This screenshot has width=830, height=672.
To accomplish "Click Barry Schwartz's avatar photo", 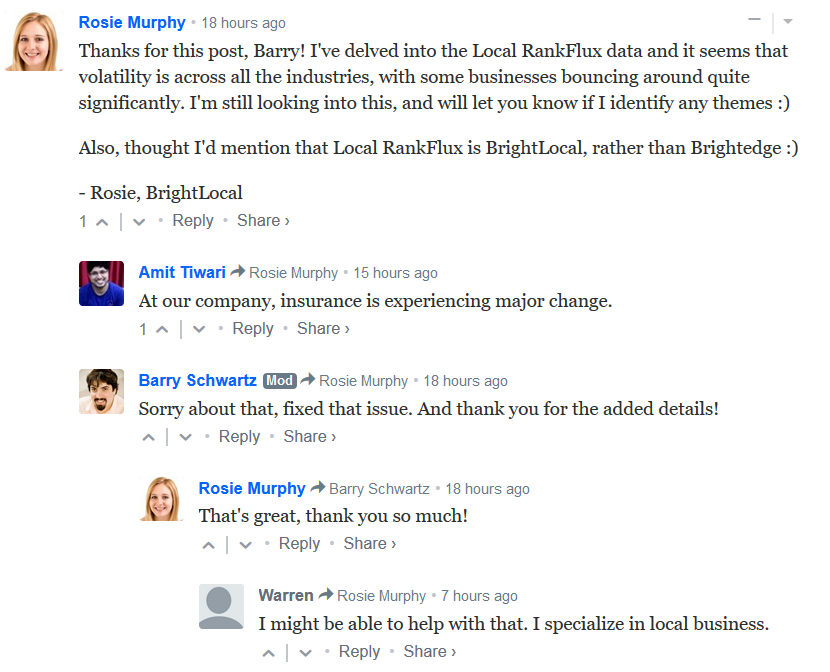I will (102, 392).
